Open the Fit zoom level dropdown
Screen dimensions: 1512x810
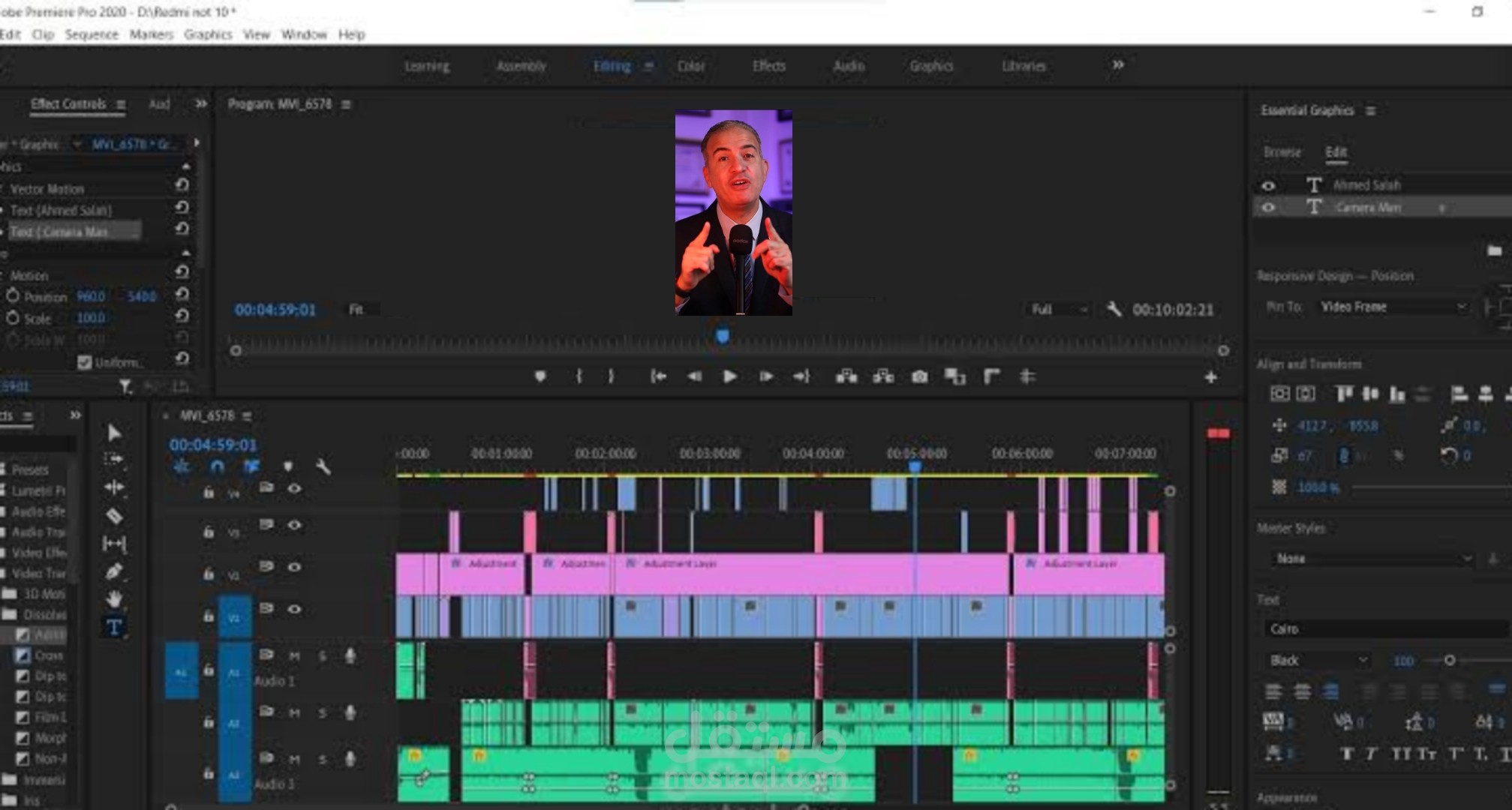tap(362, 309)
